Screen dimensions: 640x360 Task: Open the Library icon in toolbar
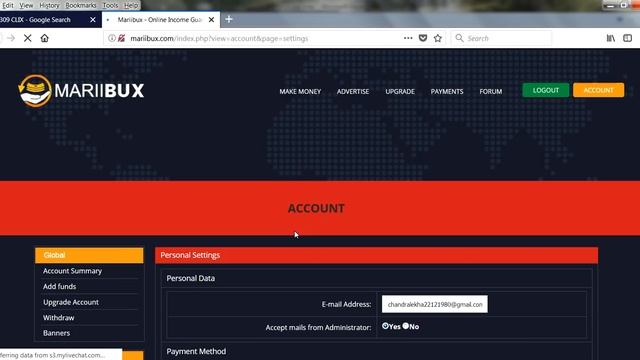pyautogui.click(x=611, y=38)
